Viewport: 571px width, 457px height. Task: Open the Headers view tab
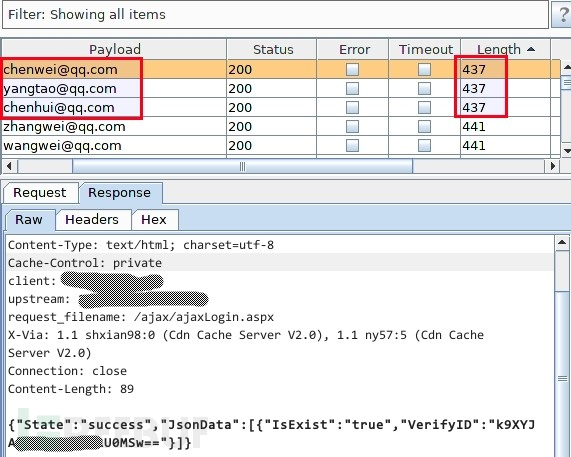point(92,220)
